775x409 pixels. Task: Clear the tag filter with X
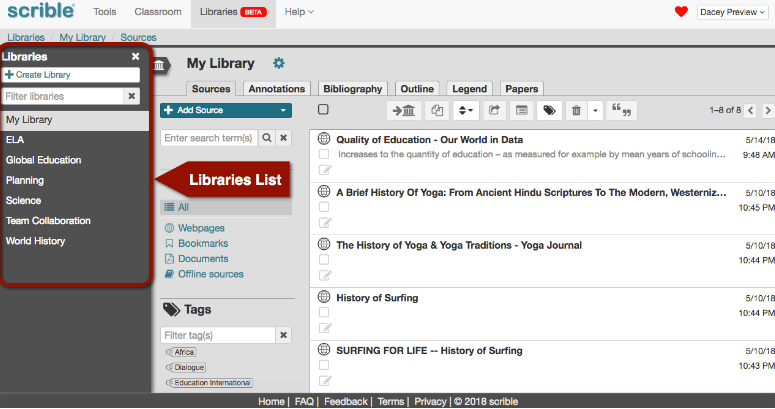283,335
